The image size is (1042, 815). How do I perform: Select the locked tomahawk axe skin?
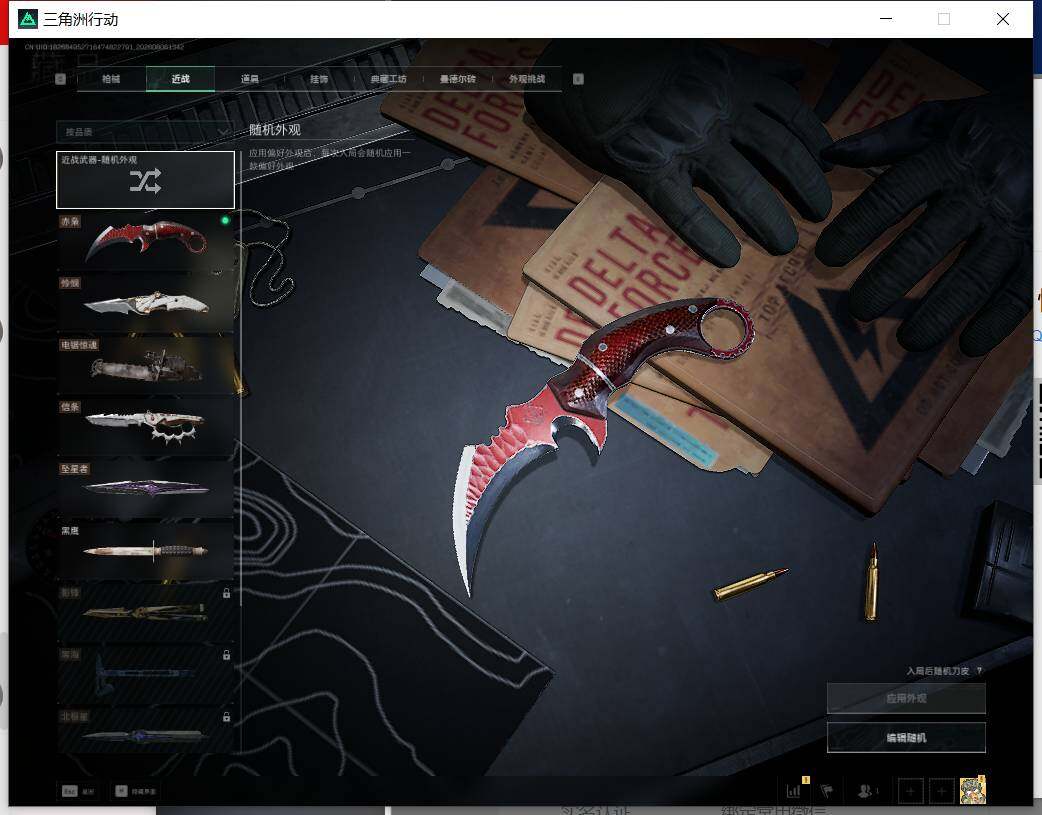146,674
